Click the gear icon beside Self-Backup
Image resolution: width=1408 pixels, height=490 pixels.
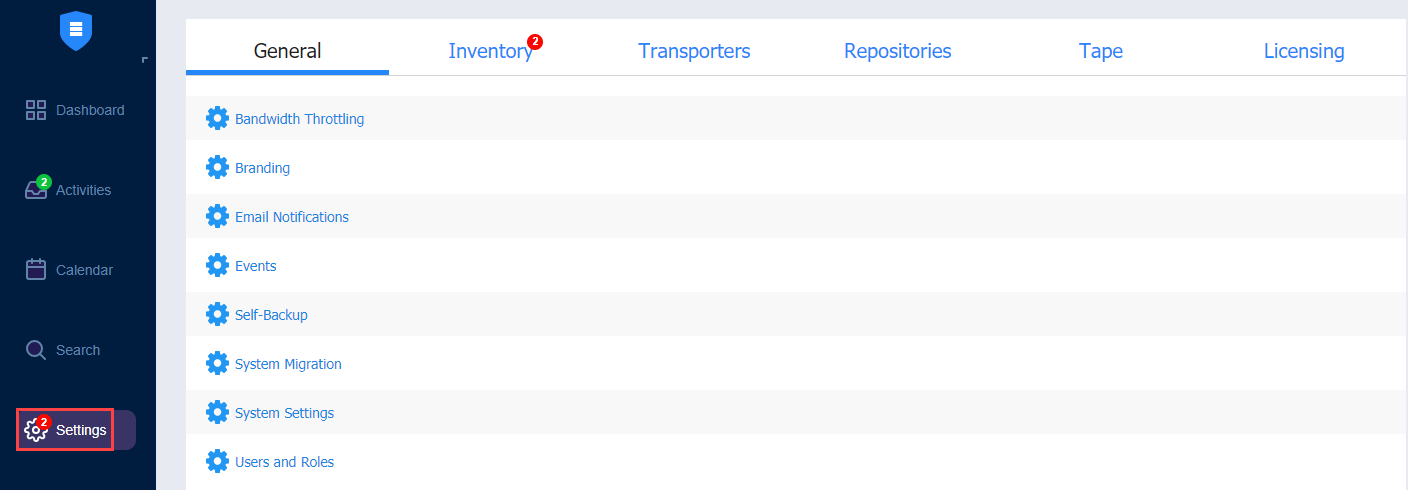pyautogui.click(x=217, y=314)
